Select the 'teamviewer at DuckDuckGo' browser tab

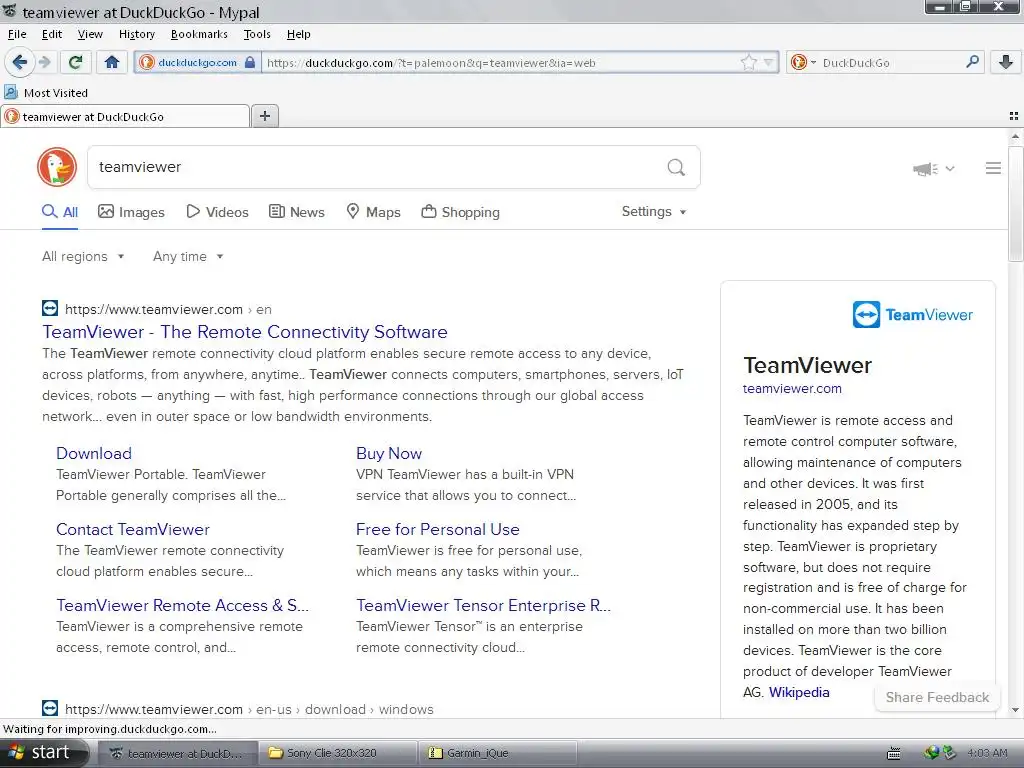[125, 116]
